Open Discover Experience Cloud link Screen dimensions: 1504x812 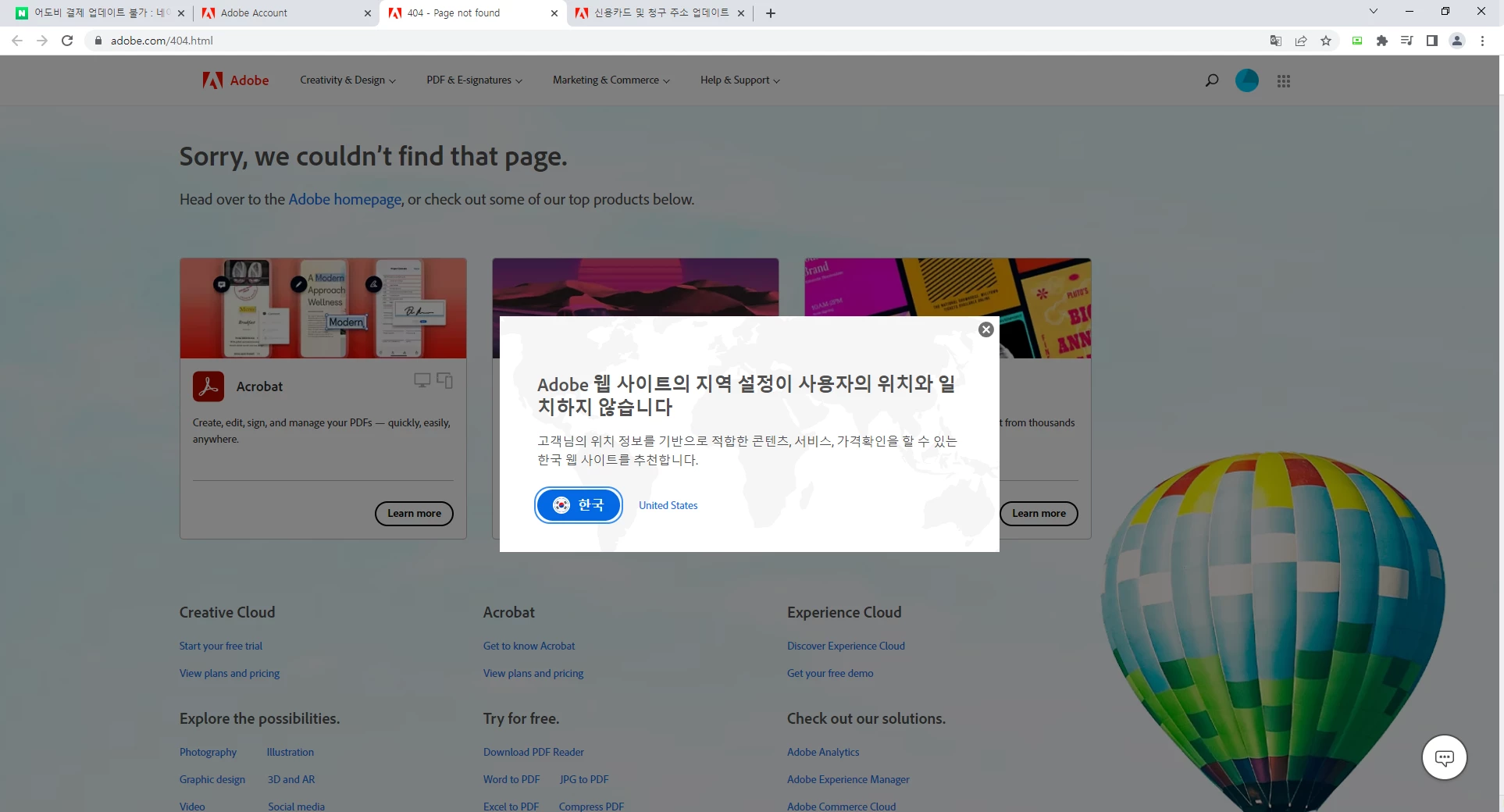(x=846, y=646)
